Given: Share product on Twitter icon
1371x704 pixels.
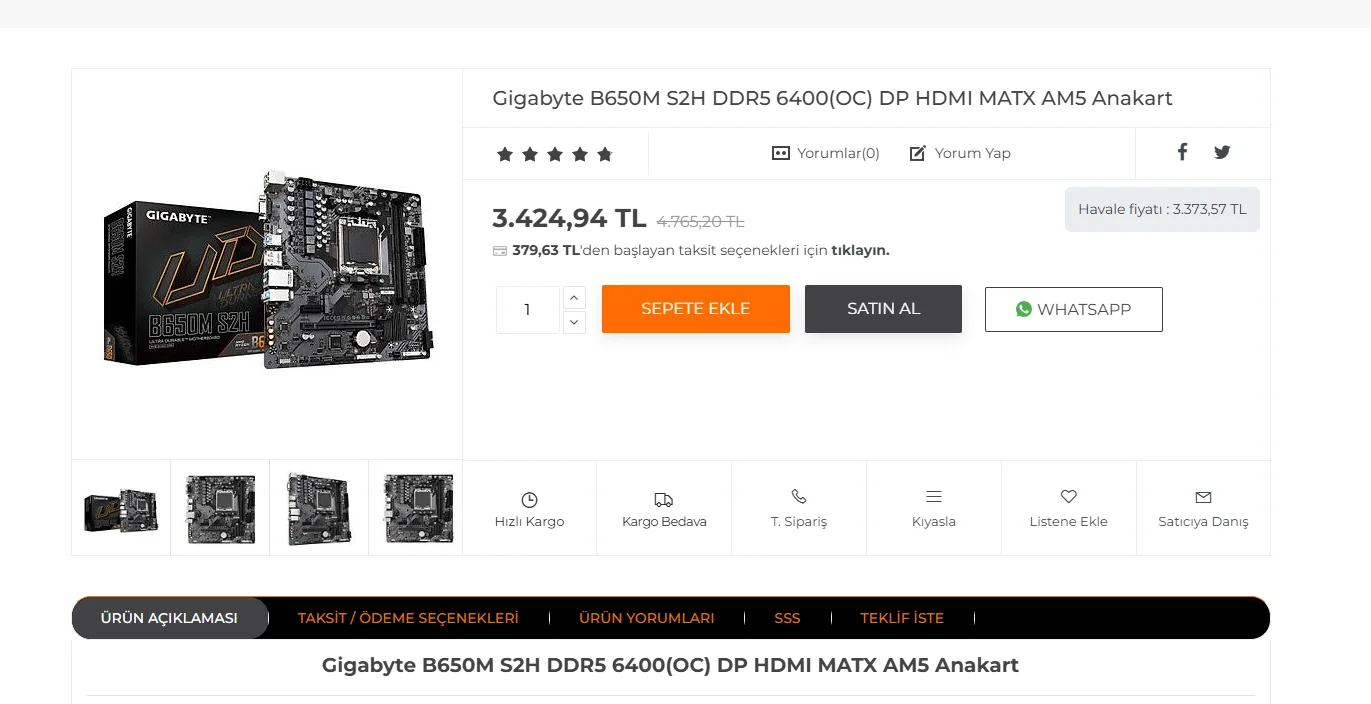Looking at the screenshot, I should pyautogui.click(x=1222, y=152).
